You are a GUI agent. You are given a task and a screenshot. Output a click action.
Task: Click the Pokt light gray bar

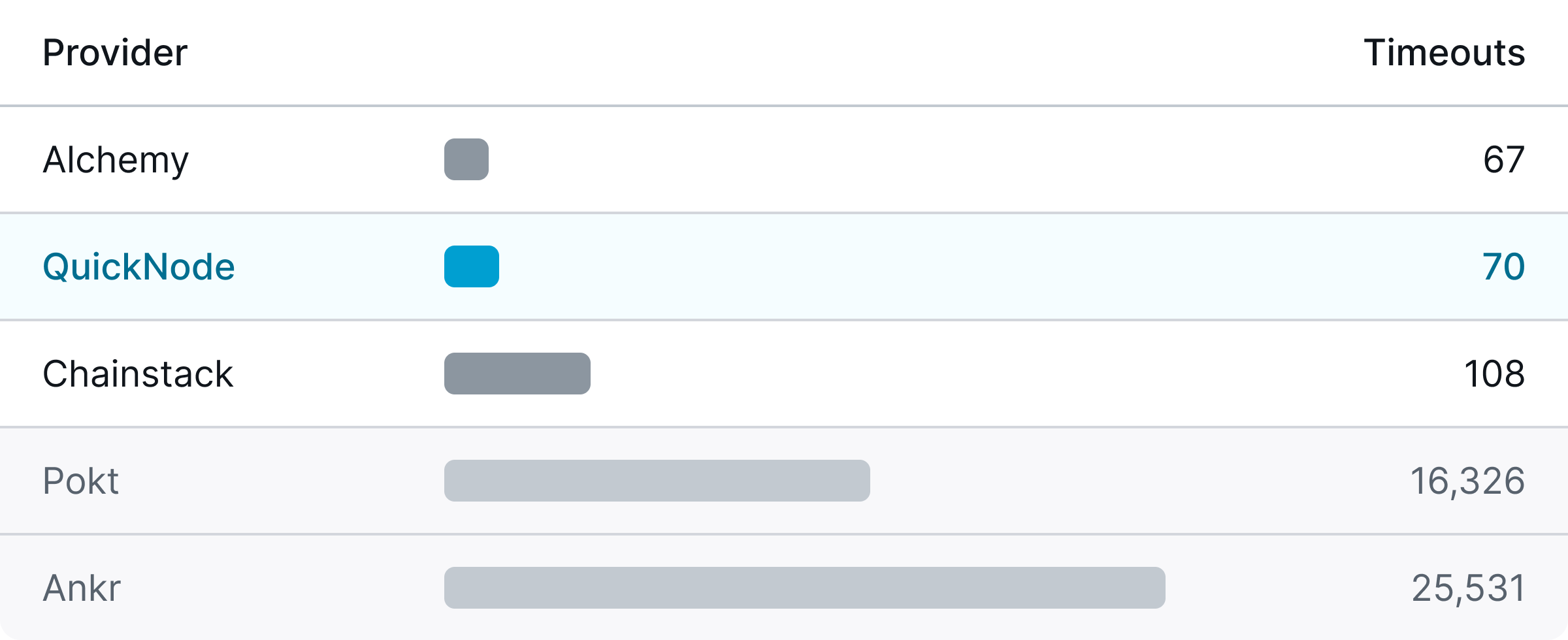(x=657, y=481)
